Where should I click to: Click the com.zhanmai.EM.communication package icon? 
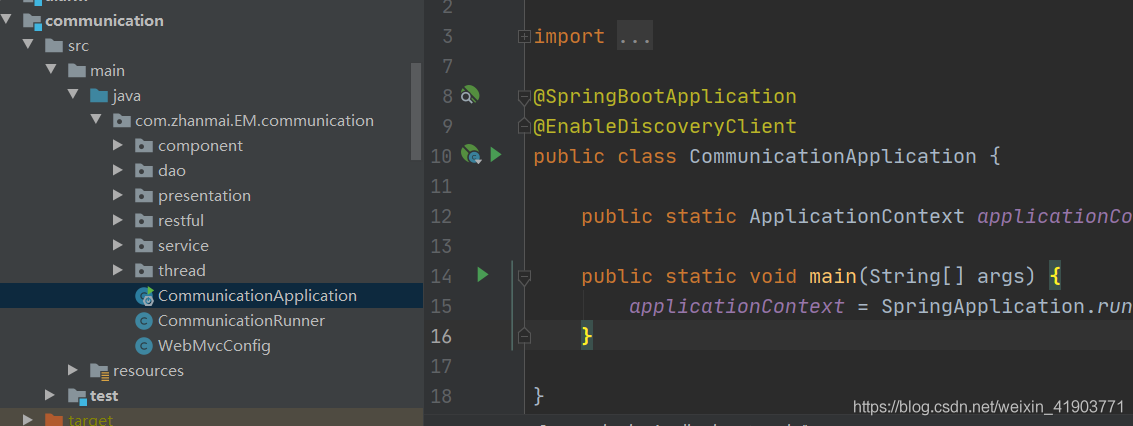[x=122, y=121]
